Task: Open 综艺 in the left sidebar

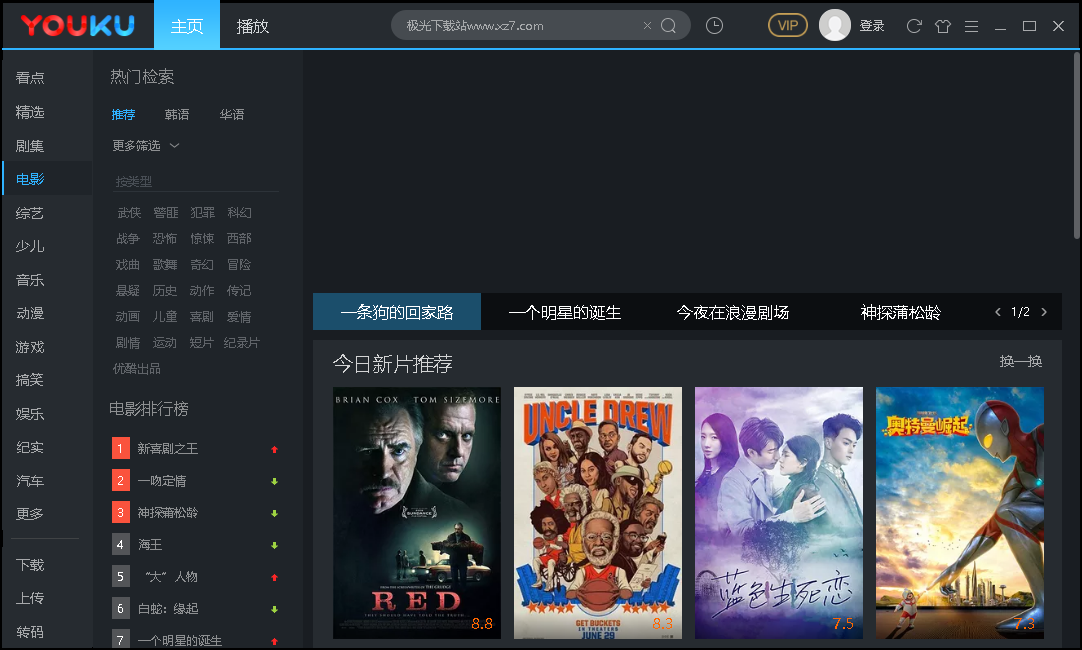Action: [30, 213]
